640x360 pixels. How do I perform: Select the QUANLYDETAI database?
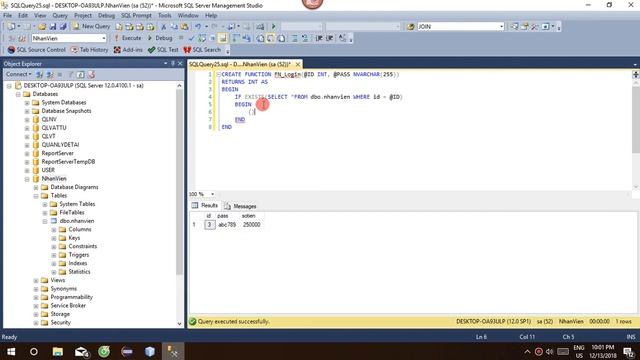pos(60,145)
